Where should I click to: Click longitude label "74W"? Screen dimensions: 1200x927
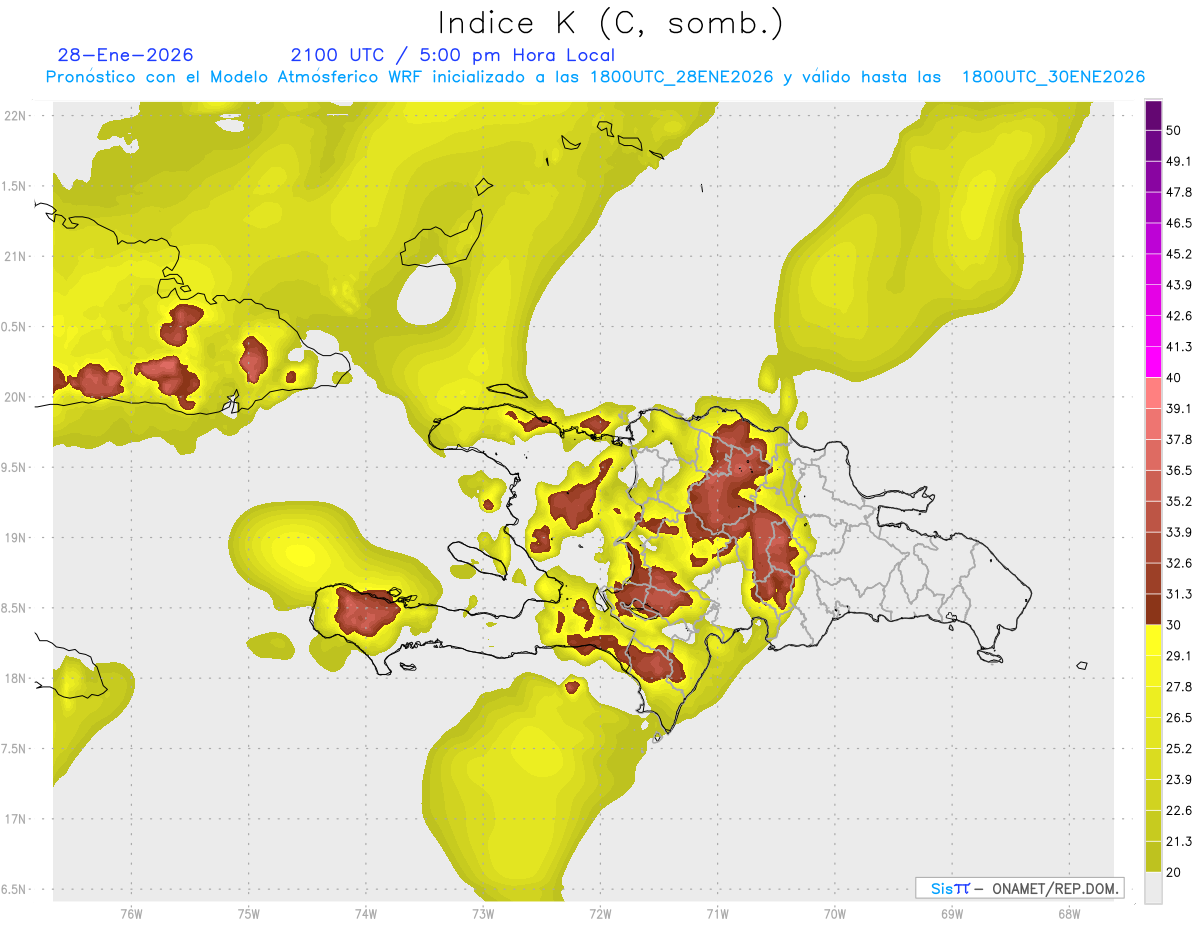point(365,914)
